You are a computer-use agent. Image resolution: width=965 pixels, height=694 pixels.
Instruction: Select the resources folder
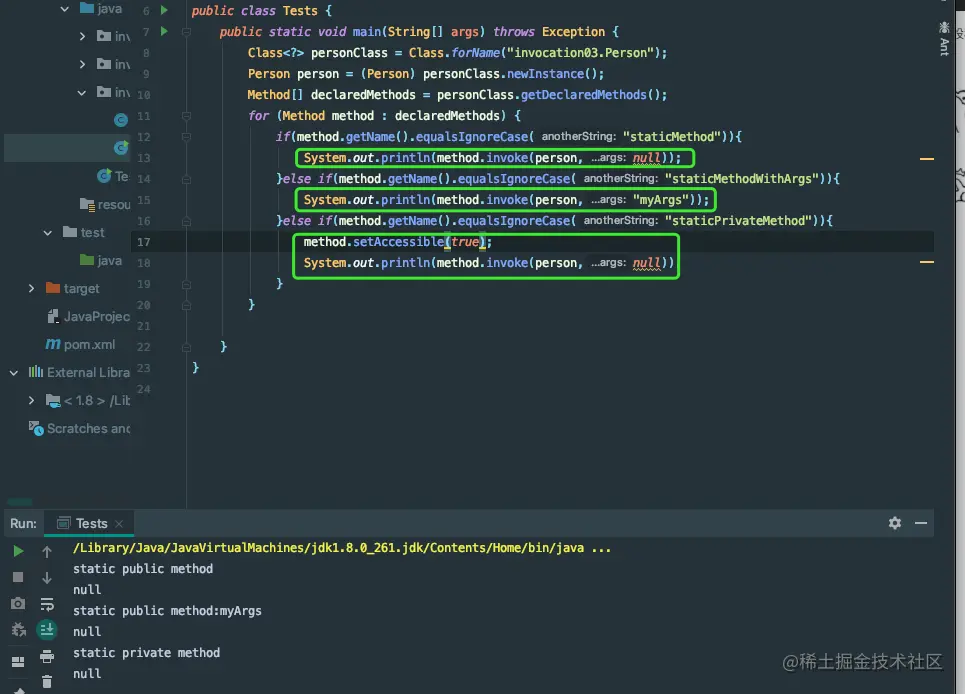click(105, 204)
